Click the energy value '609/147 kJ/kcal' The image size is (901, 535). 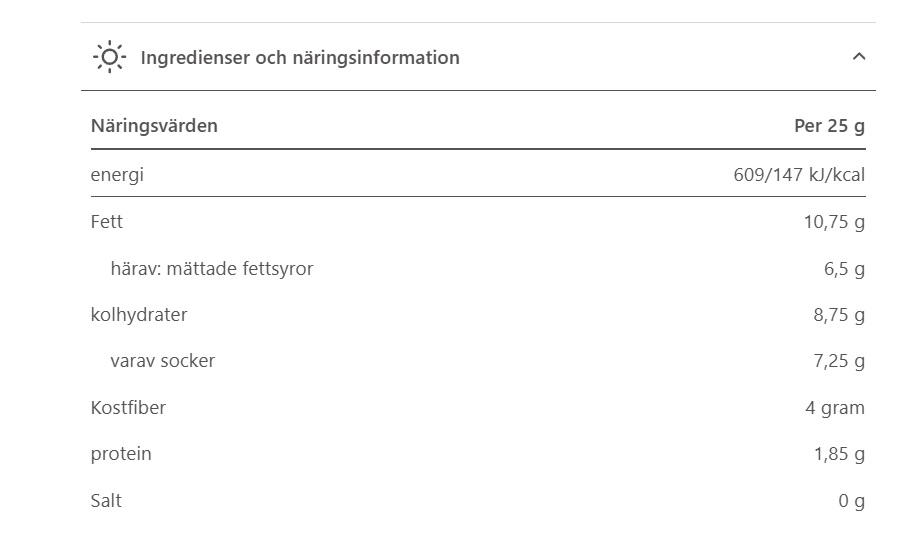pos(799,176)
